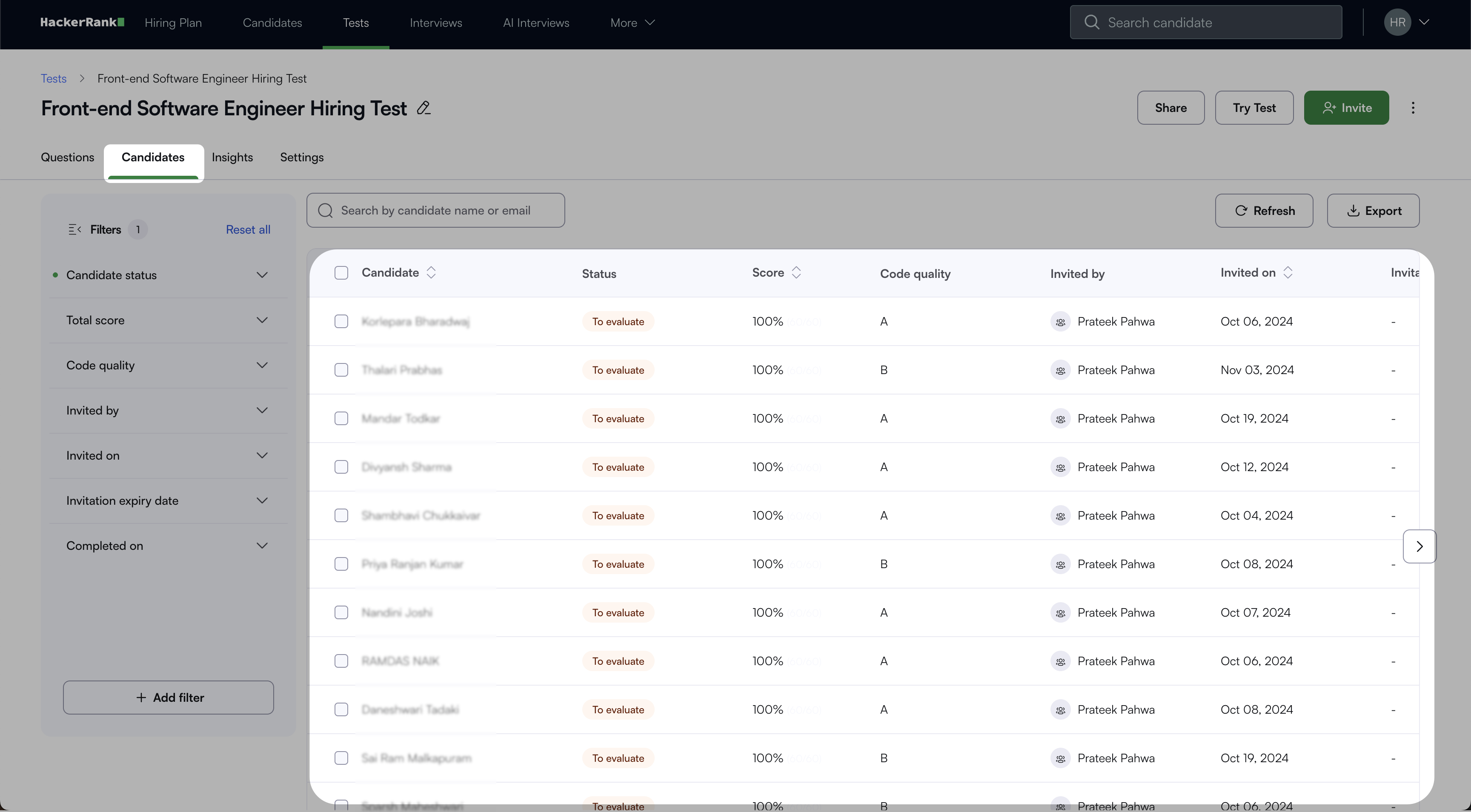The image size is (1471, 812).
Task: Select checkbox for row invited Nov 03, 2024
Action: 341,370
